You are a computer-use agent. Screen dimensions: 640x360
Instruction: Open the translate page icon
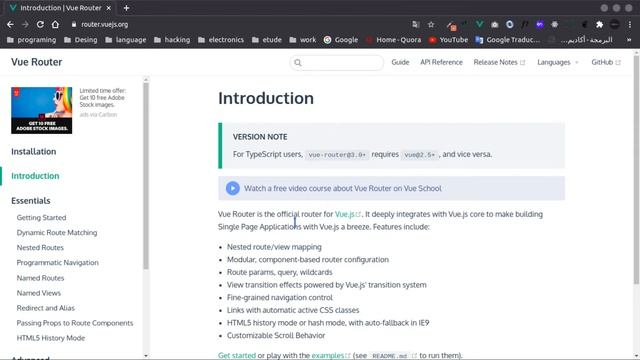pos(416,24)
